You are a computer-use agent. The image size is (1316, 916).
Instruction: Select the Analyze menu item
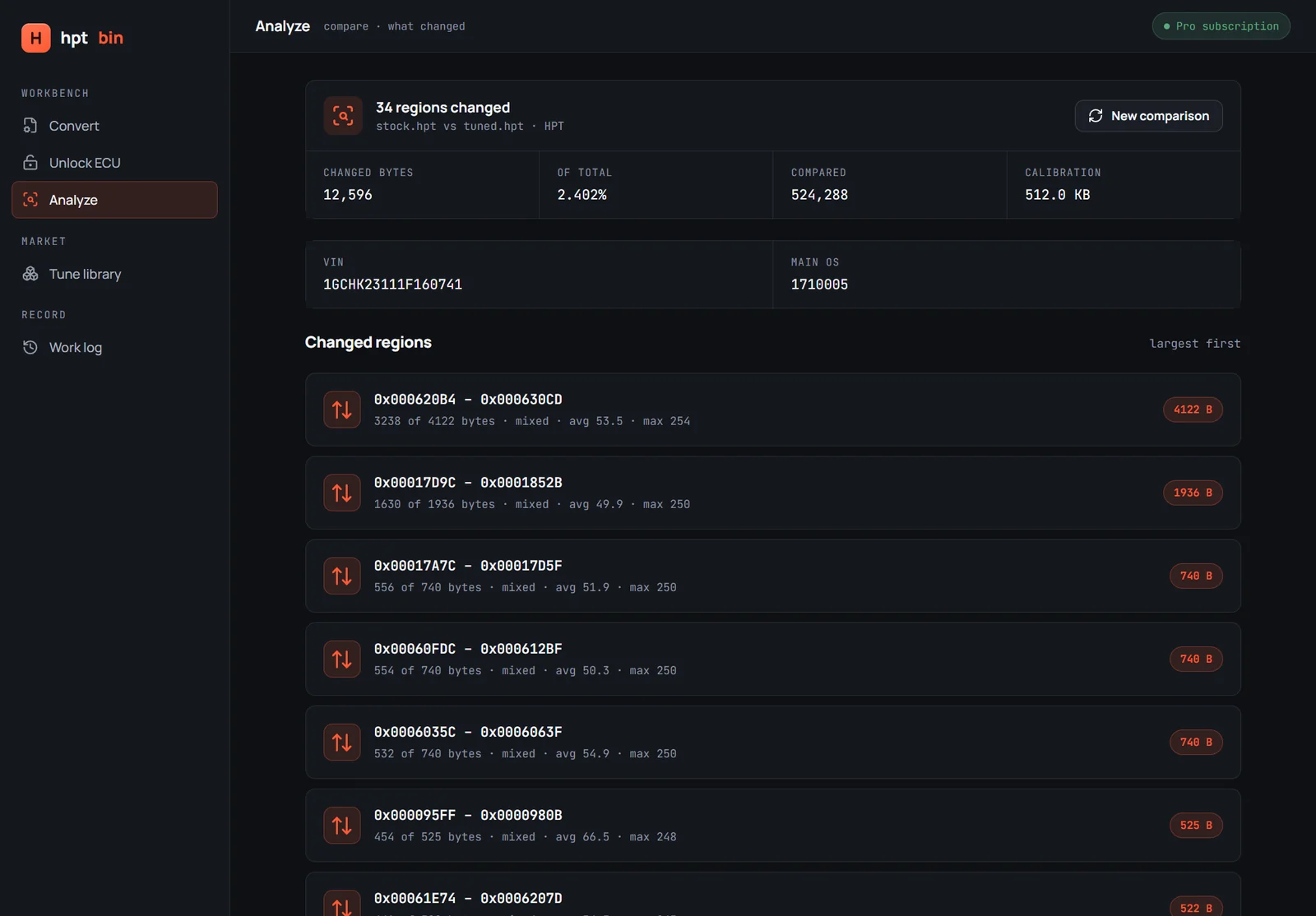[114, 200]
